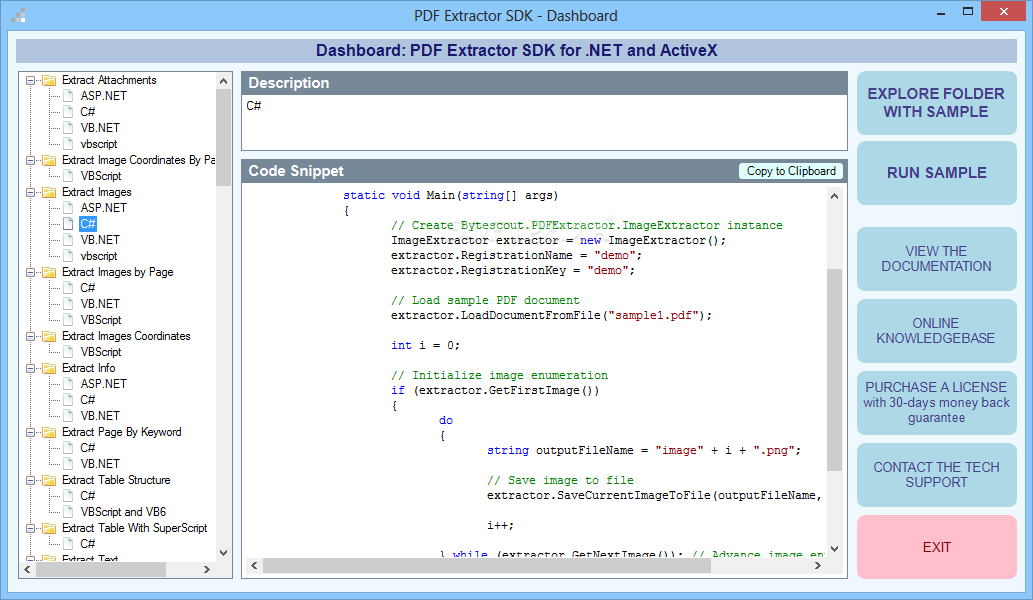The image size is (1033, 600).
Task: Click the Extract Image Coordinates By Page folder icon
Action: point(49,160)
